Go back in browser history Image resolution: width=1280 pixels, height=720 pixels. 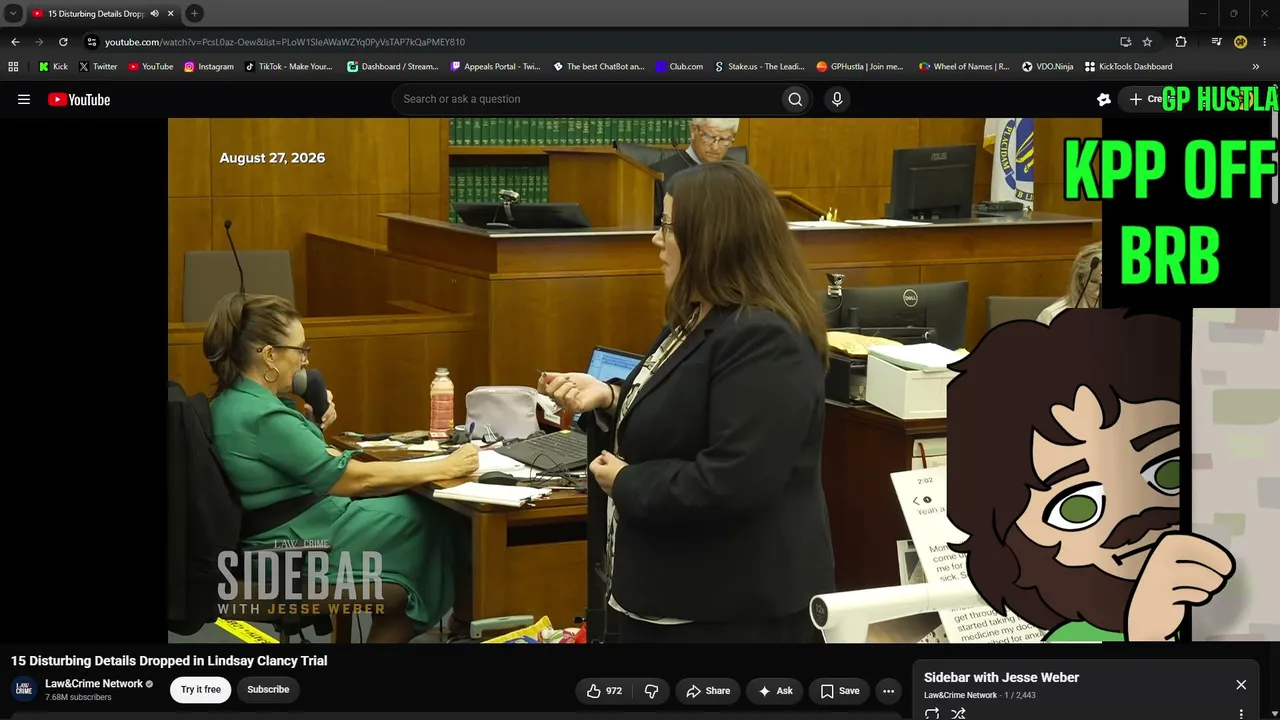(15, 42)
